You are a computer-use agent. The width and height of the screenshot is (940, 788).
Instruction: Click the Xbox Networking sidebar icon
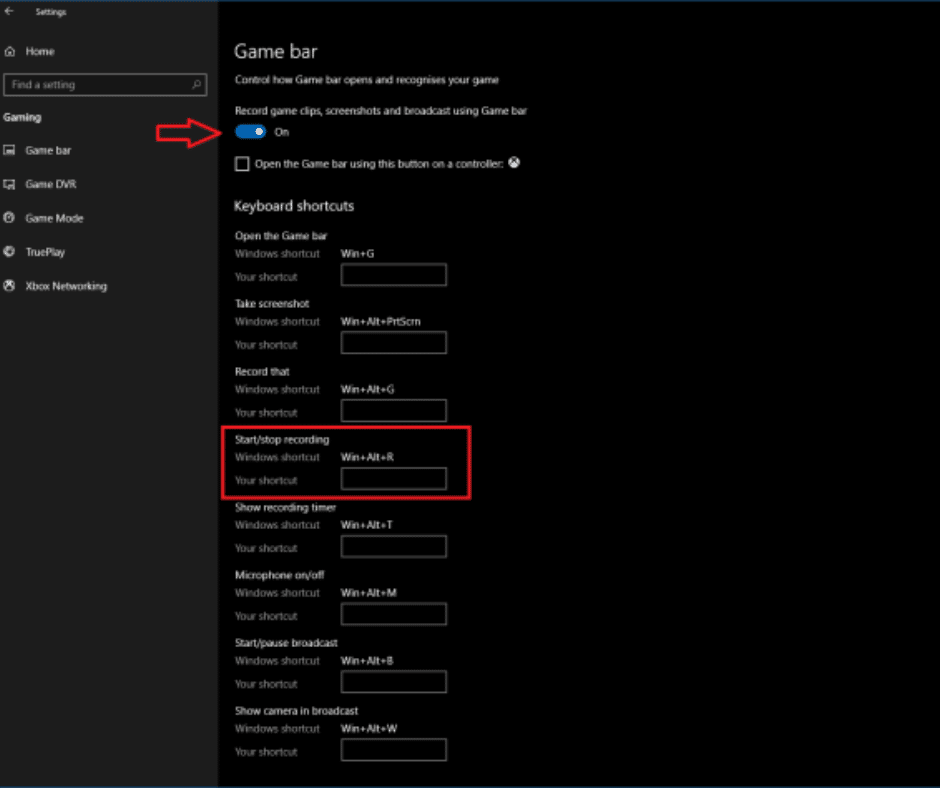[10, 286]
